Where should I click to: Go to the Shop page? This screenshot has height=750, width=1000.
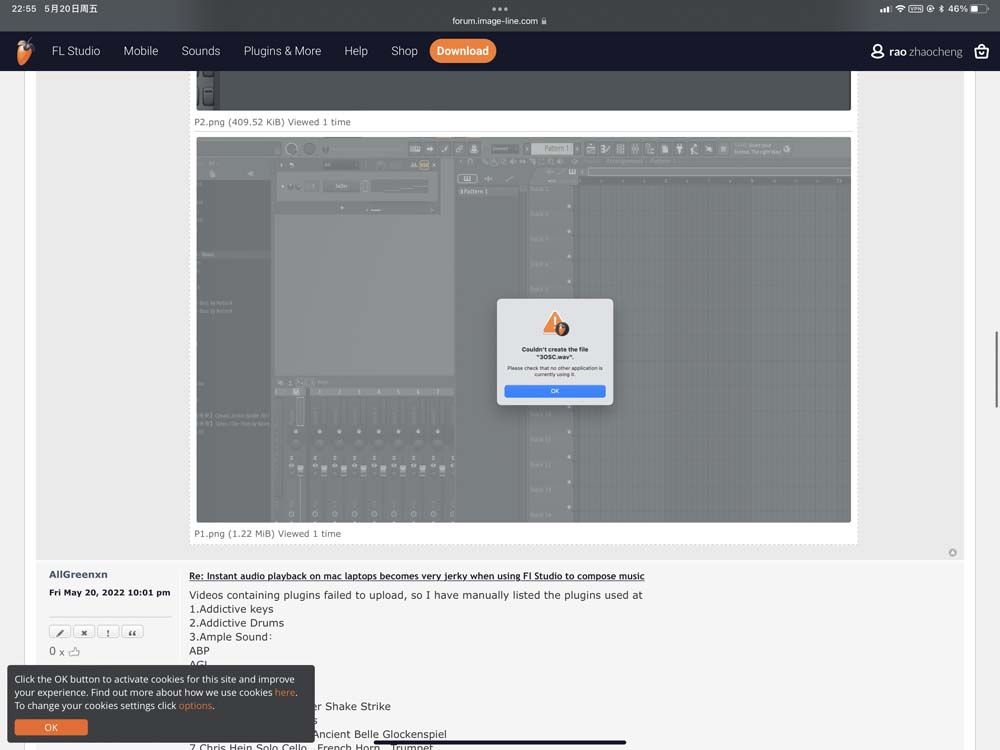404,51
